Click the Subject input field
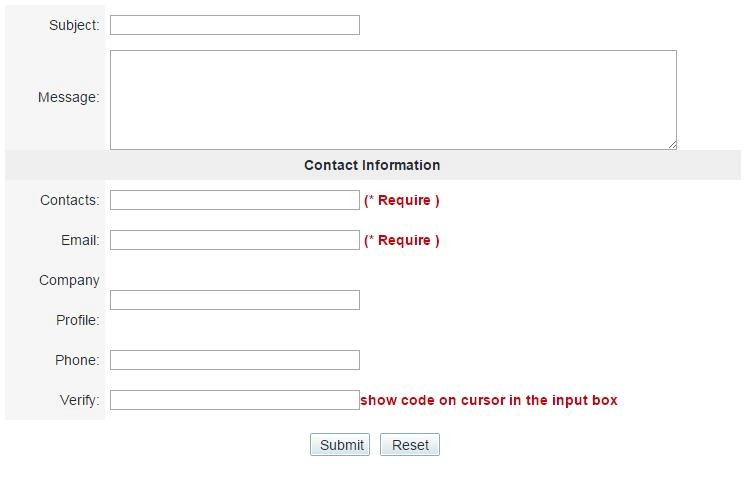Image resolution: width=748 pixels, height=479 pixels. (235, 25)
